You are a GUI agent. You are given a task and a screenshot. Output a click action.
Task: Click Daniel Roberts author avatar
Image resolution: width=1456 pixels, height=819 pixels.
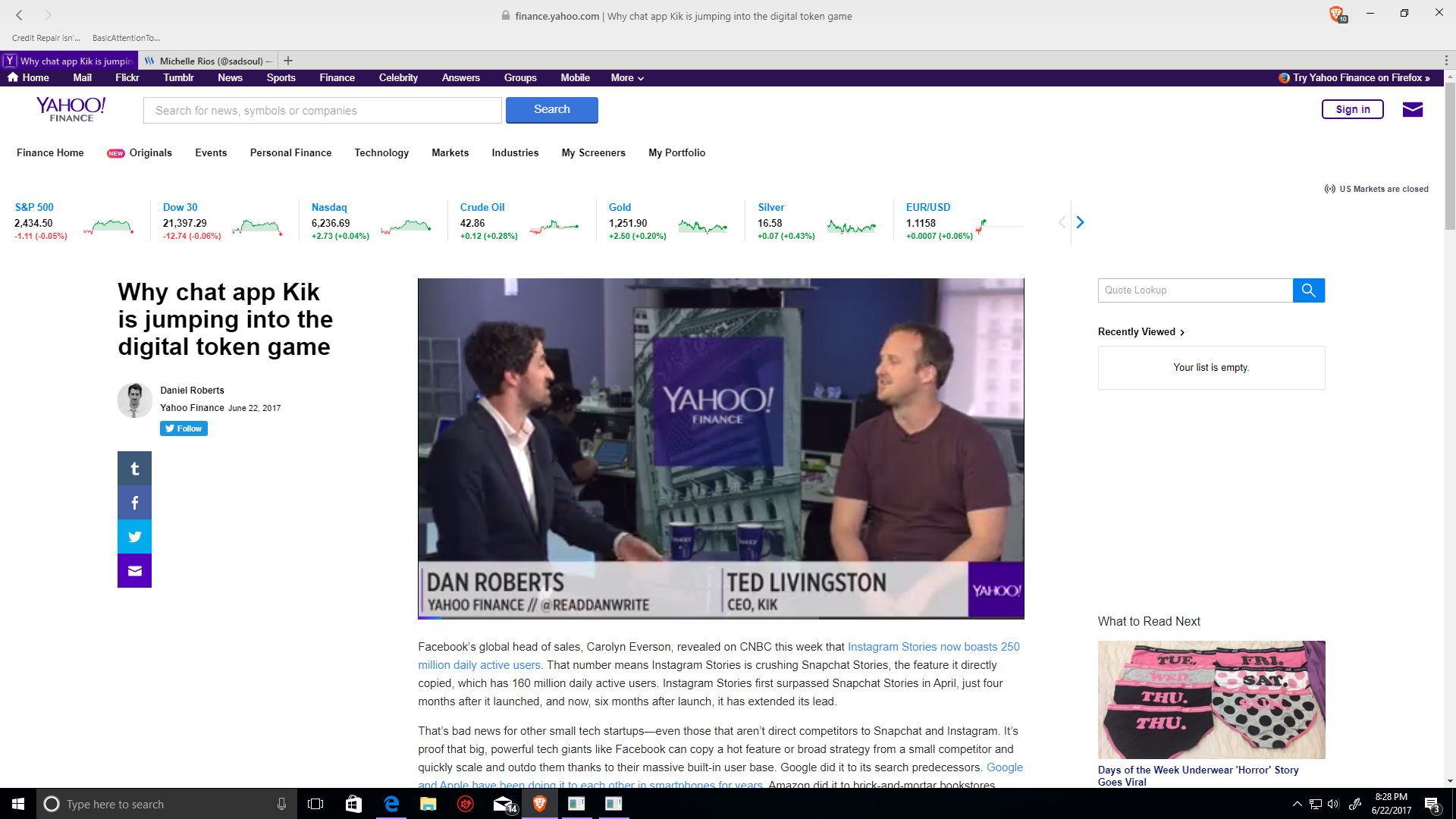click(x=134, y=400)
